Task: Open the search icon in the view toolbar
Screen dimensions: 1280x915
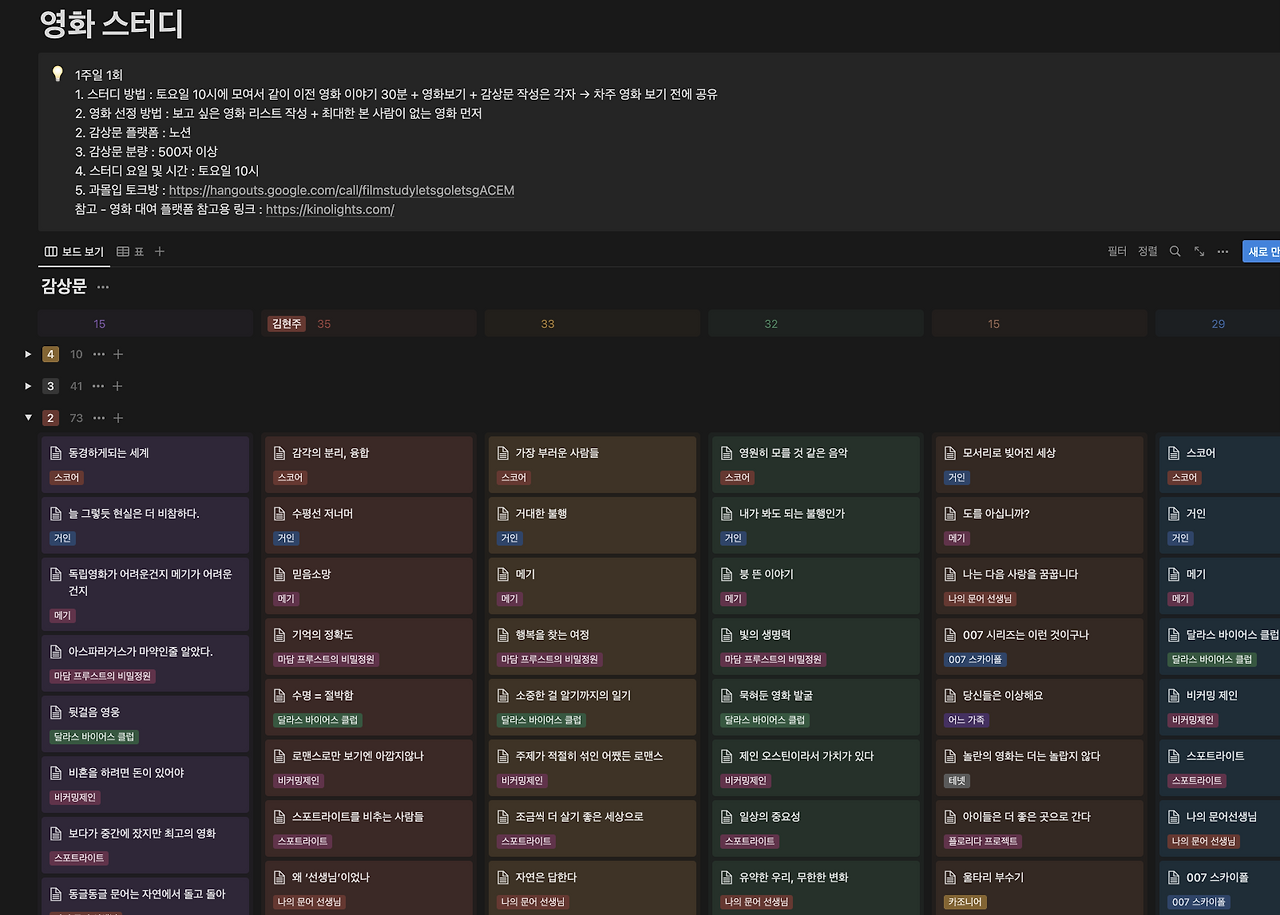Action: 1175,252
